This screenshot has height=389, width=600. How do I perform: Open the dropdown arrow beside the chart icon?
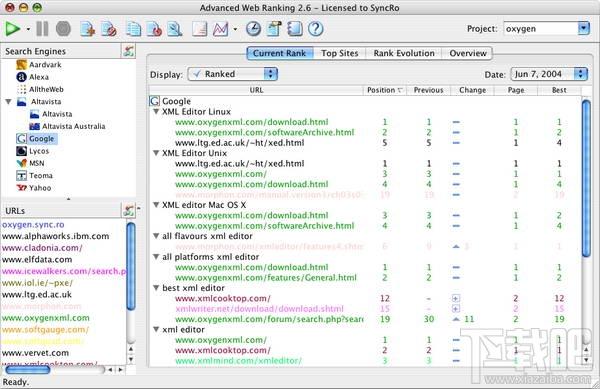click(235, 29)
